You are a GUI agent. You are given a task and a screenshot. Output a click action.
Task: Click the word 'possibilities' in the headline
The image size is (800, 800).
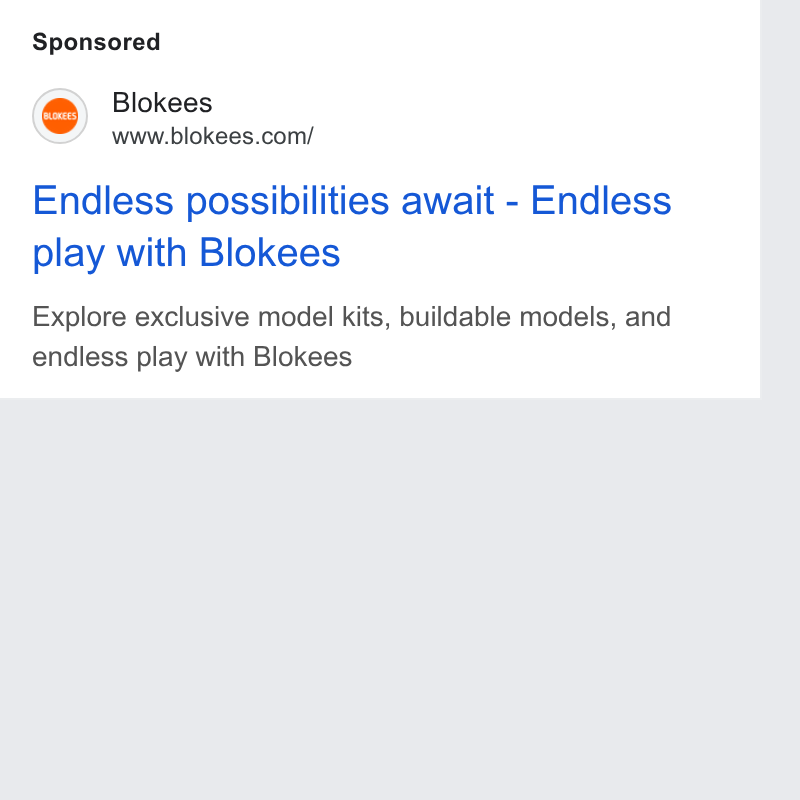(289, 202)
